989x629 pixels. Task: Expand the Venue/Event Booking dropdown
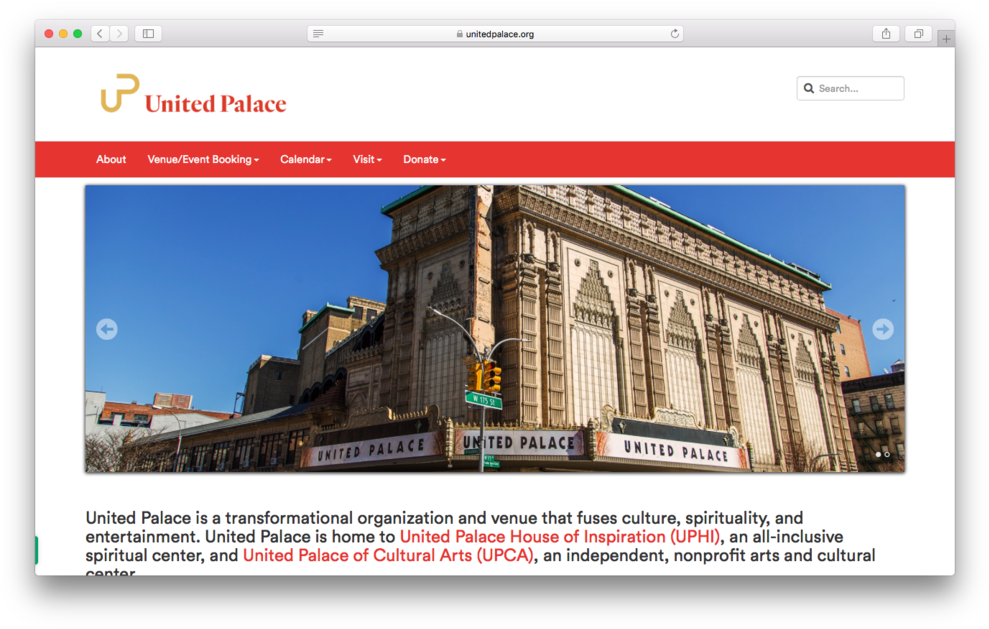[x=203, y=160]
